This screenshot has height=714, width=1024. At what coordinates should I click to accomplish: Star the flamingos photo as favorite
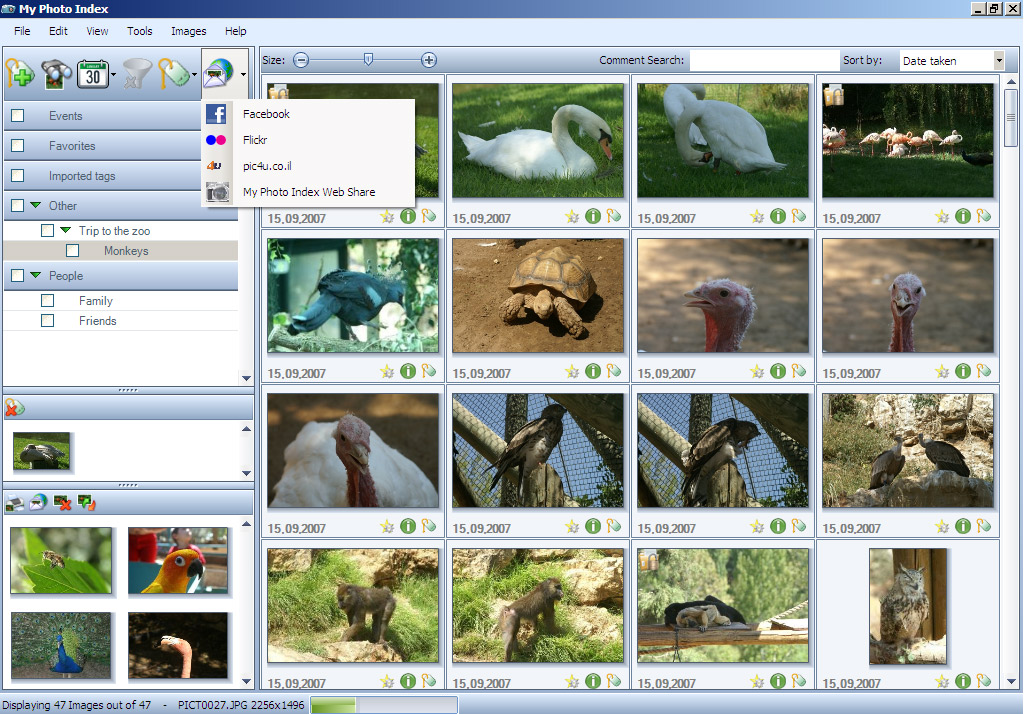(942, 216)
